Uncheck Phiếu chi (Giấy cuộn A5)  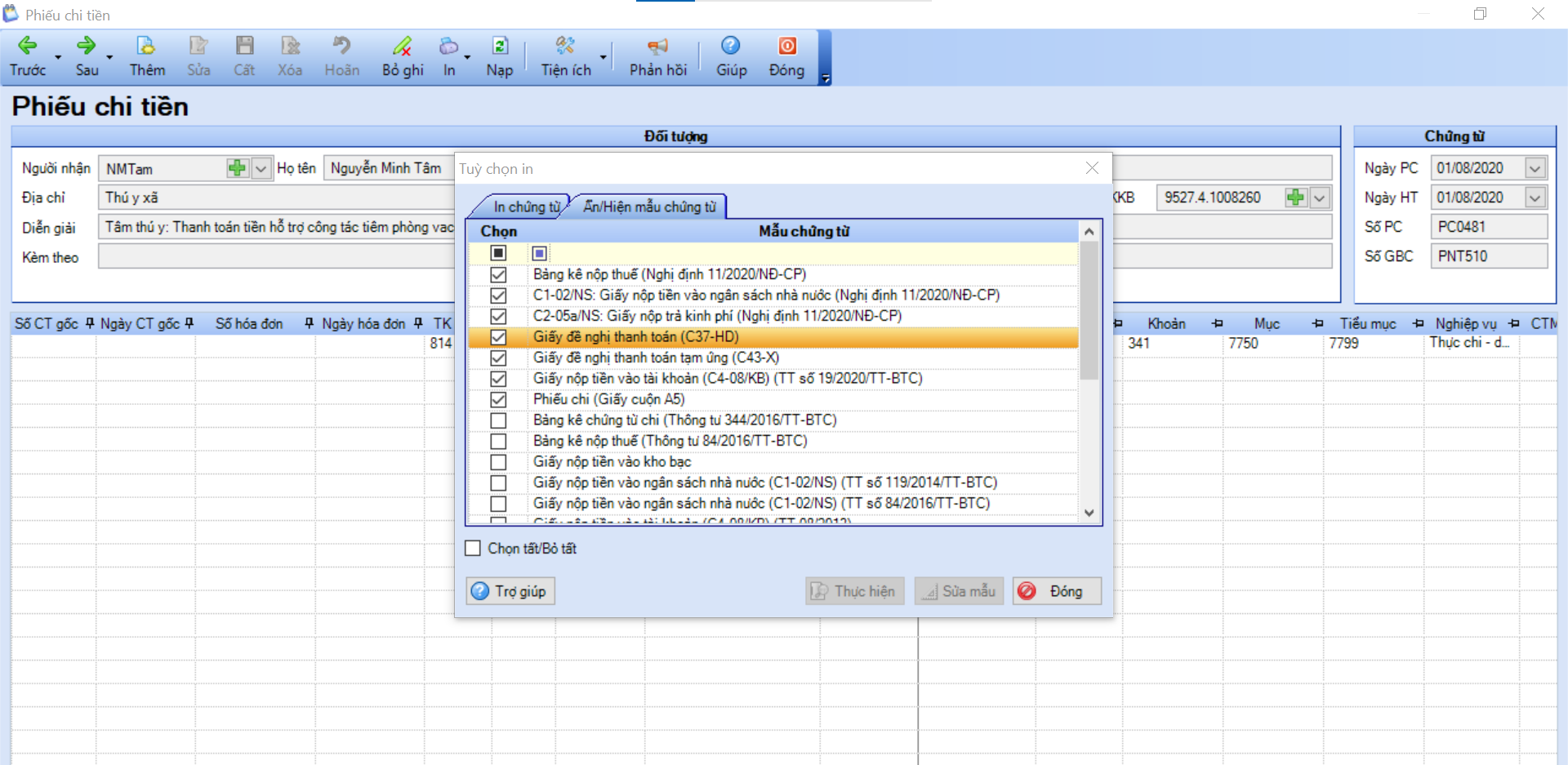pyautogui.click(x=498, y=400)
